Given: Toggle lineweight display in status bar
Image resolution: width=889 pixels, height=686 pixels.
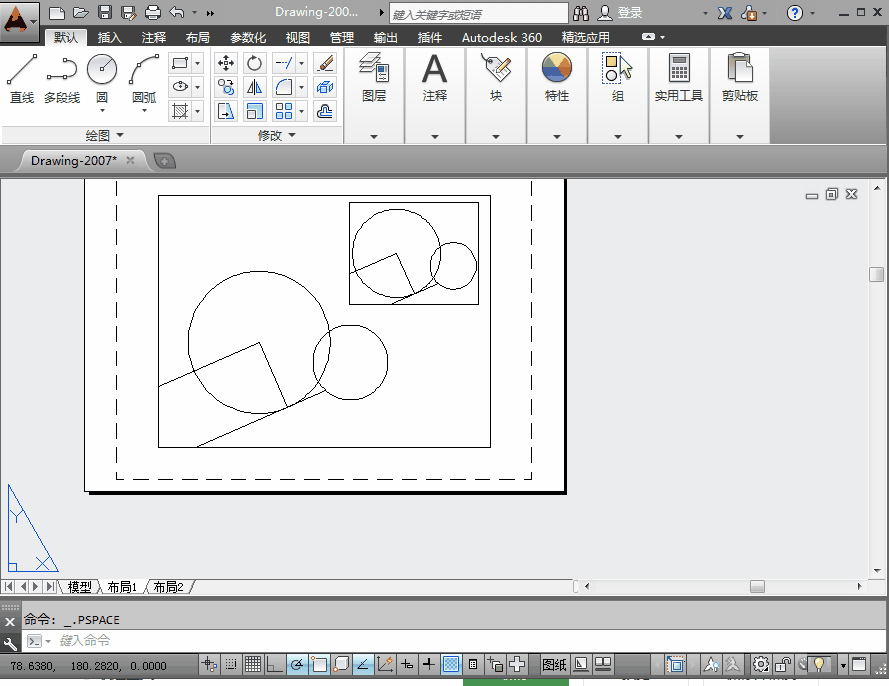Looking at the screenshot, I should click(429, 664).
